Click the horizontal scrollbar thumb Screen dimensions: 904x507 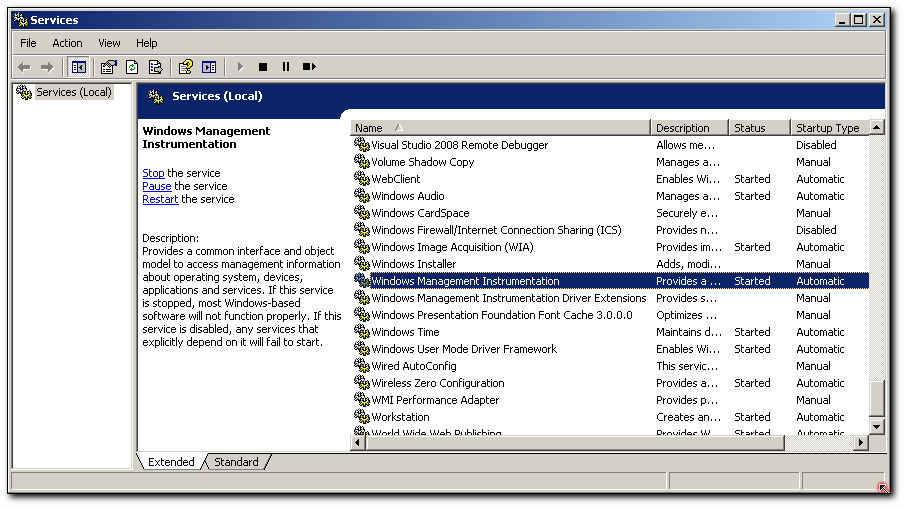click(x=575, y=443)
